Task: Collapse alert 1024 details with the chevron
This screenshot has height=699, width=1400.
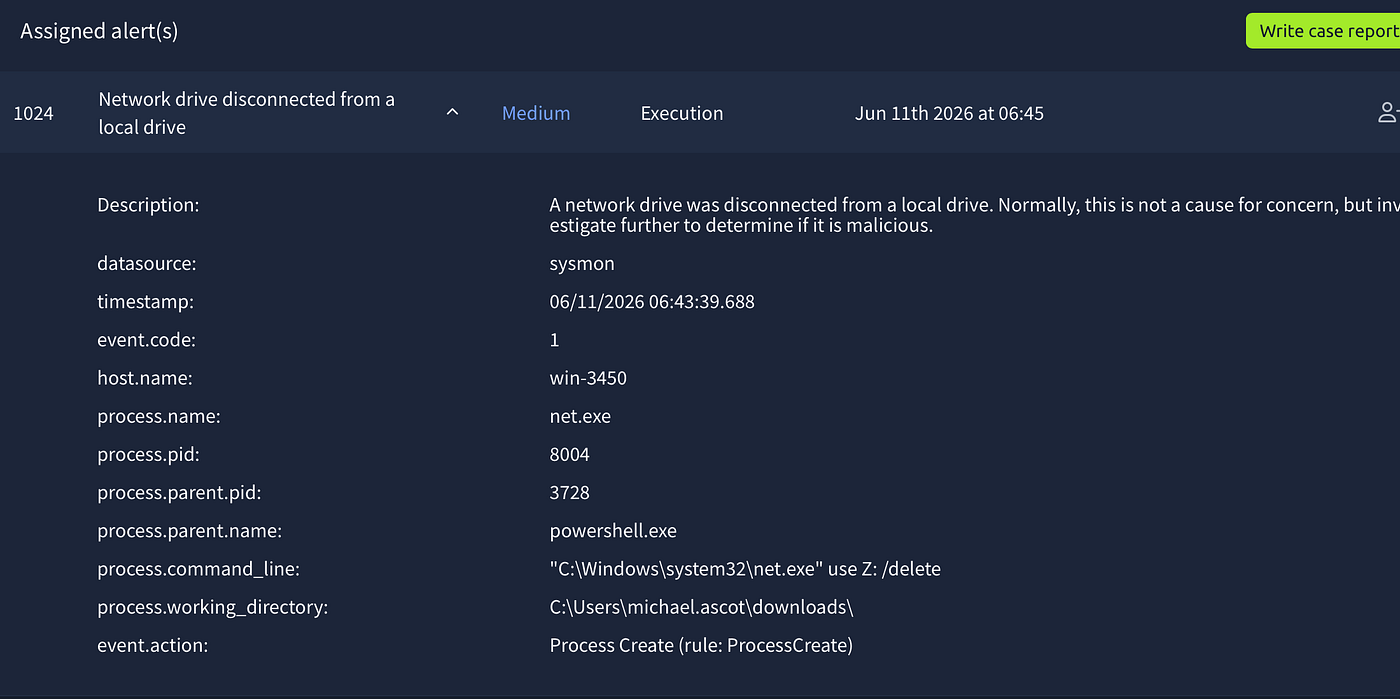Action: click(x=452, y=113)
